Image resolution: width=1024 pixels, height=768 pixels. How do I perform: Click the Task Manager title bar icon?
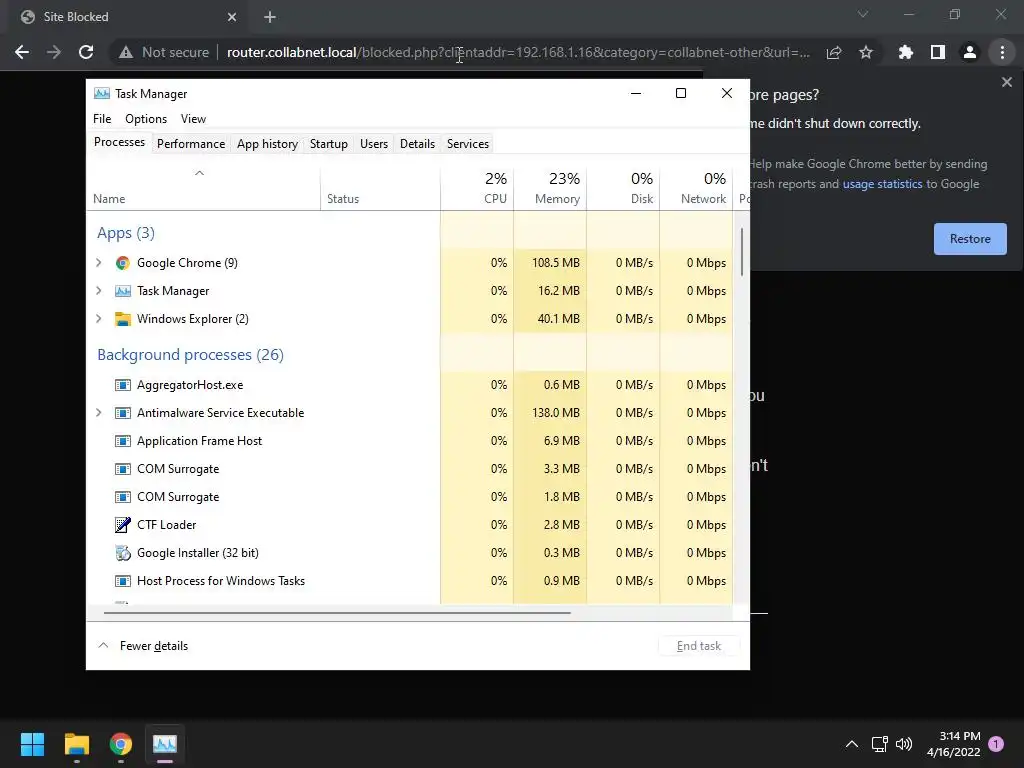(101, 93)
